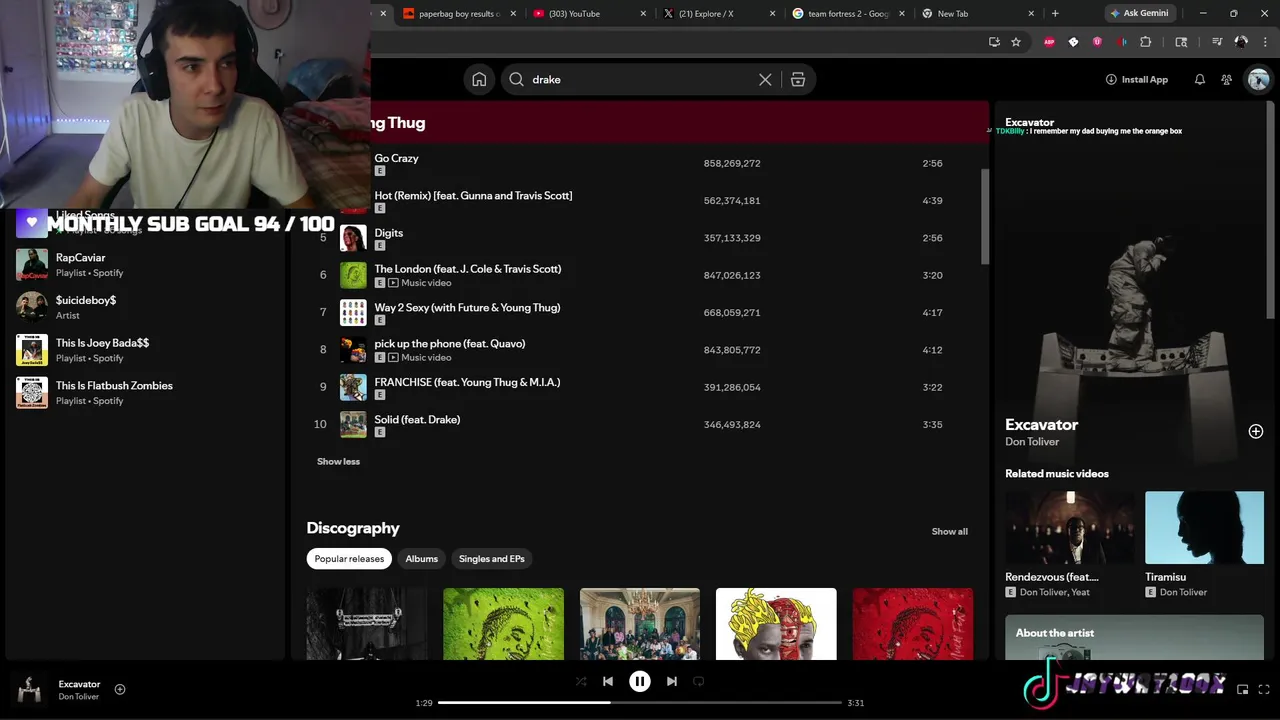Screen dimensions: 1280x720
Task: Enter full screen player
Action: [x=1265, y=689]
